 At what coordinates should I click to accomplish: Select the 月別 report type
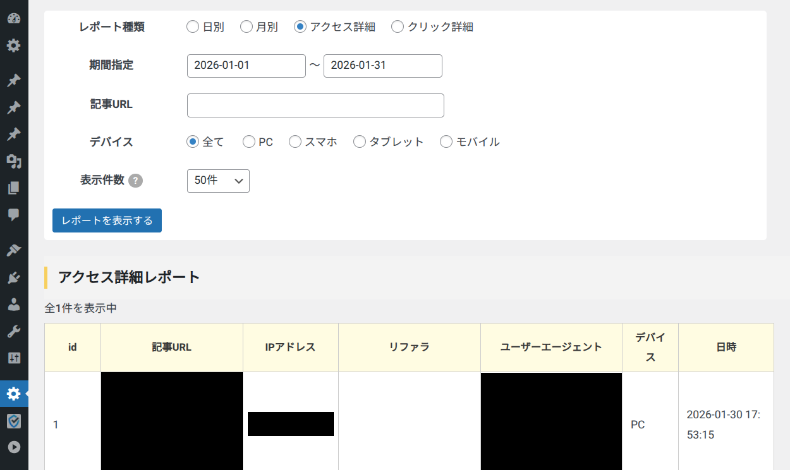click(x=246, y=27)
